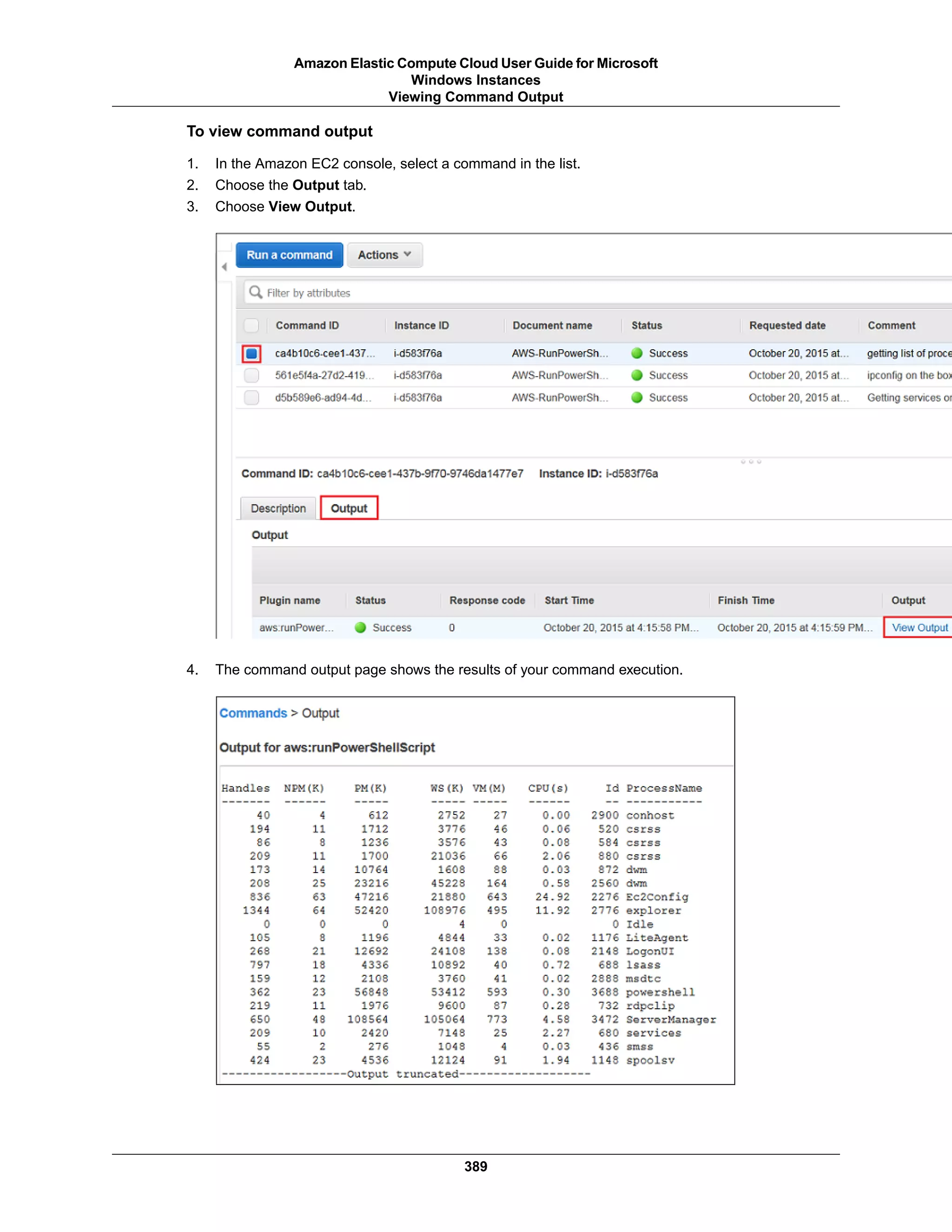Image resolution: width=952 pixels, height=1232 pixels.
Task: Click the powershell process name in output
Action: tap(661, 993)
